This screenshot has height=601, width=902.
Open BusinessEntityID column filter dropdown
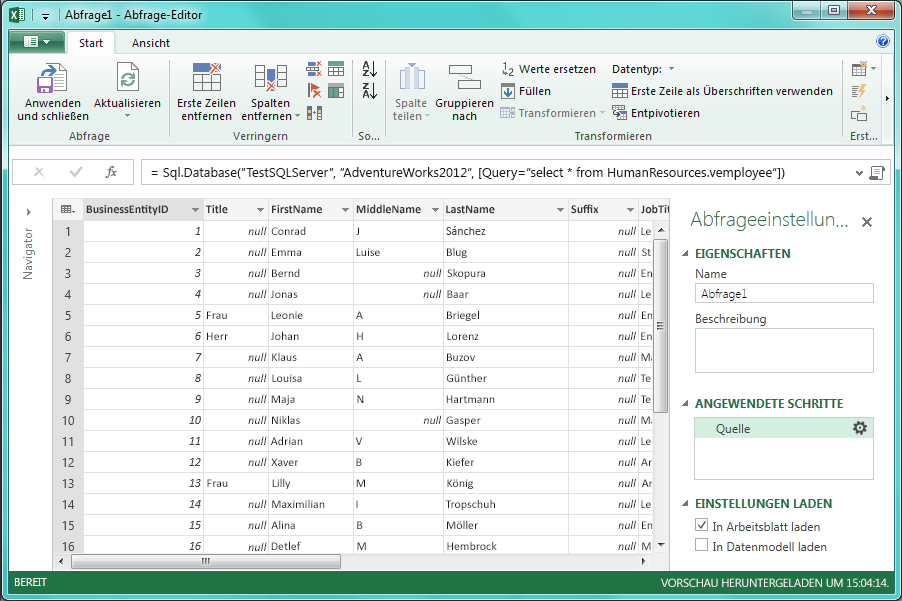click(195, 210)
